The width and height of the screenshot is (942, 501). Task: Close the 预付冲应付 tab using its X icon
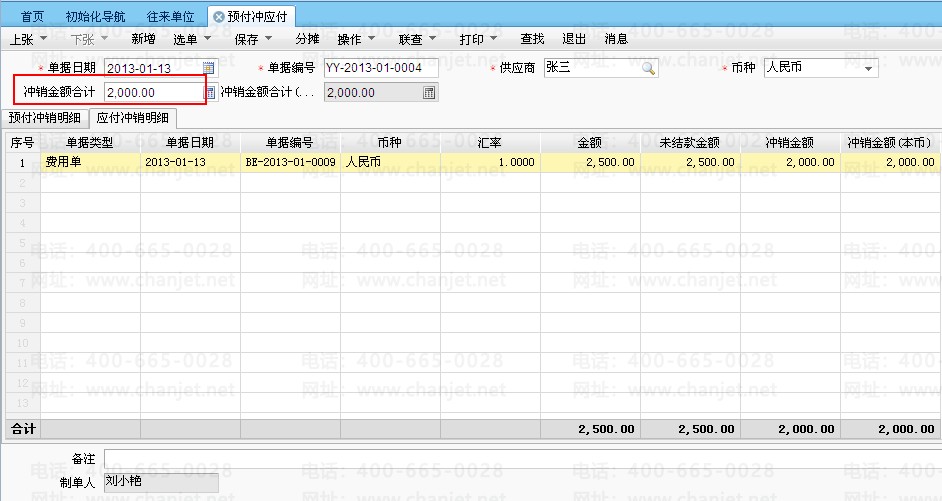point(219,17)
